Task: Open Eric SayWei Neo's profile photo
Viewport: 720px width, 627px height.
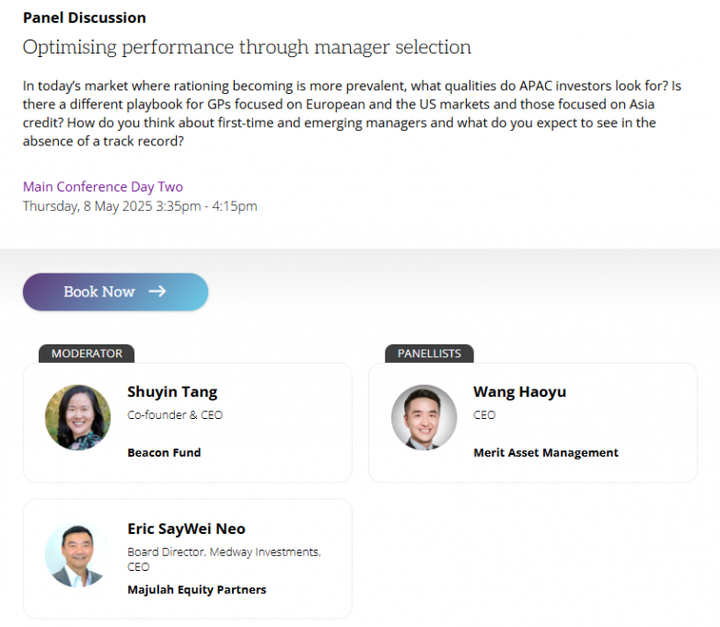Action: click(x=78, y=554)
